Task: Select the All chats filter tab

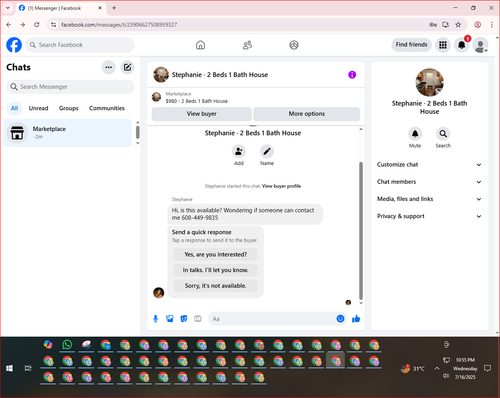Action: point(14,108)
